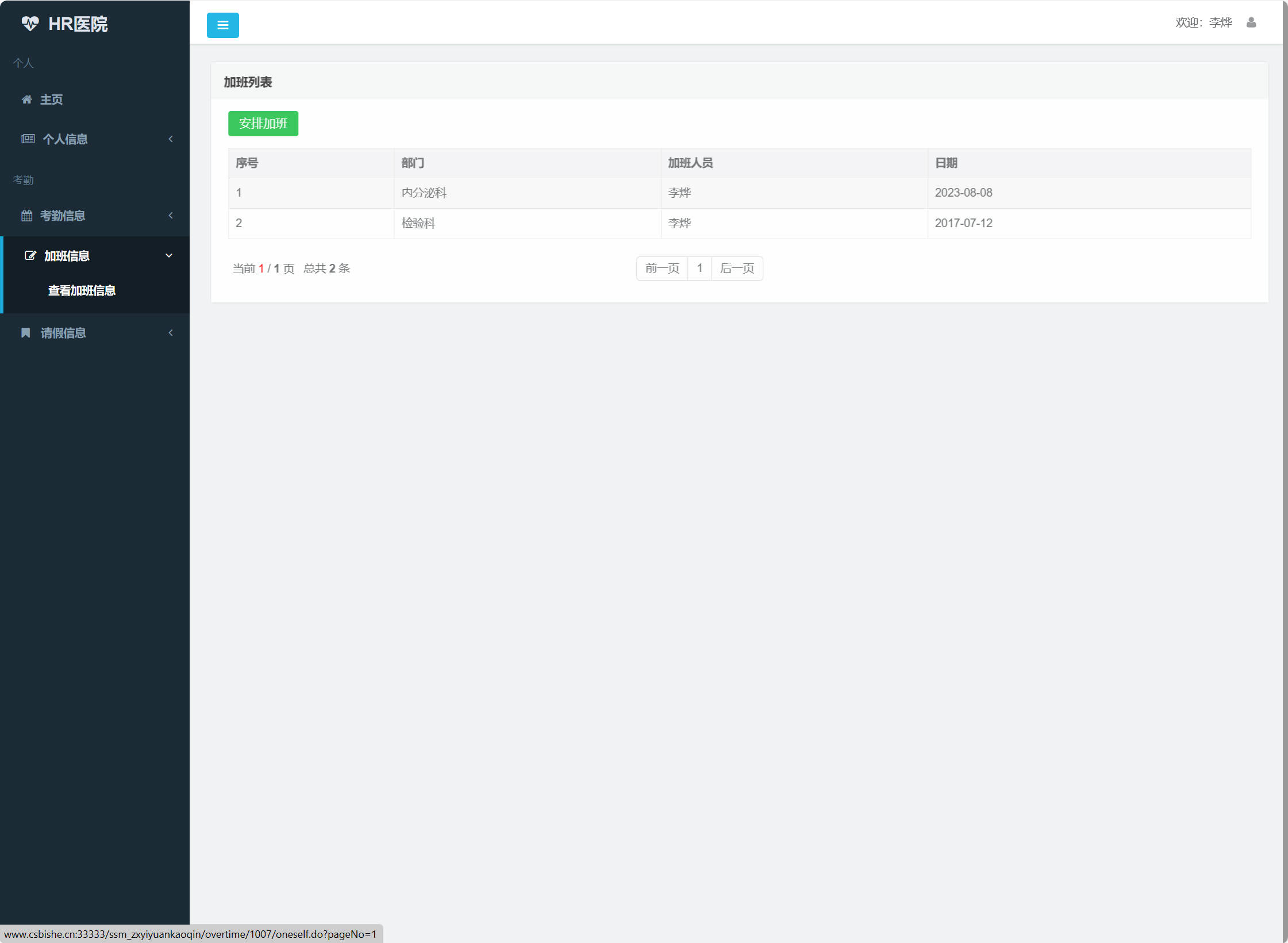
Task: Click the home icon beside 主页
Action: 26,99
